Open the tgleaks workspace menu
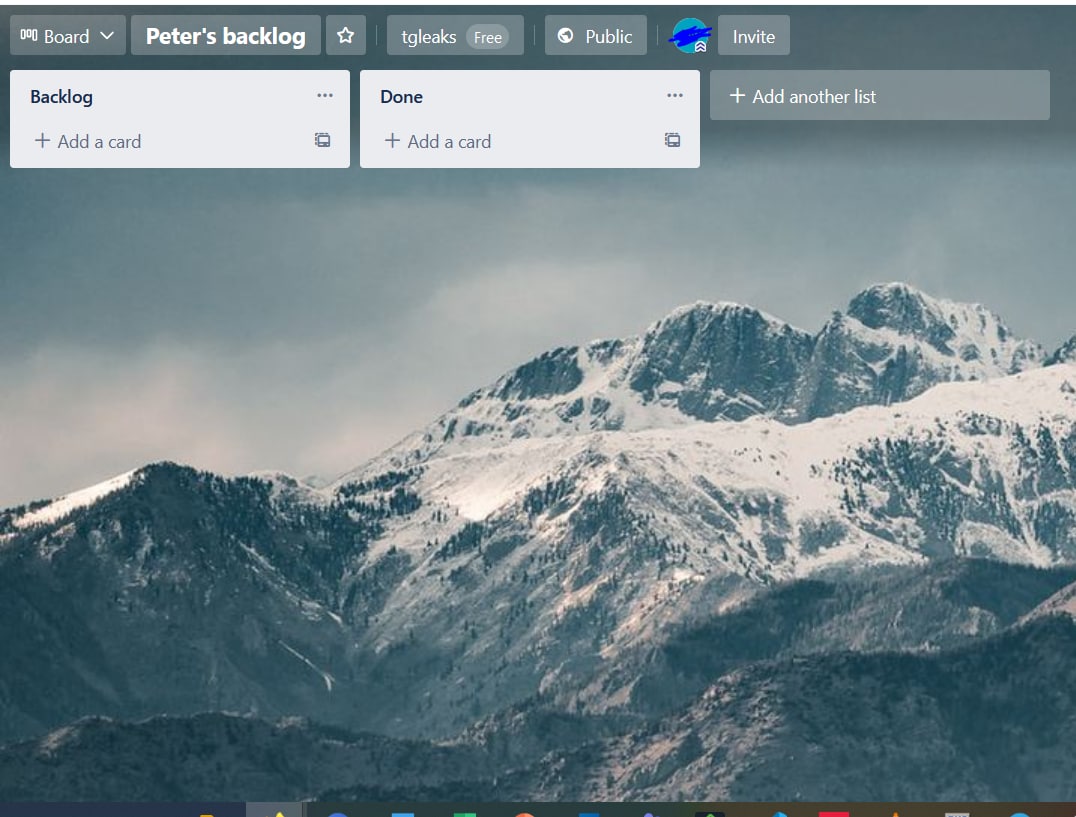The height and width of the screenshot is (817, 1076). [429, 36]
